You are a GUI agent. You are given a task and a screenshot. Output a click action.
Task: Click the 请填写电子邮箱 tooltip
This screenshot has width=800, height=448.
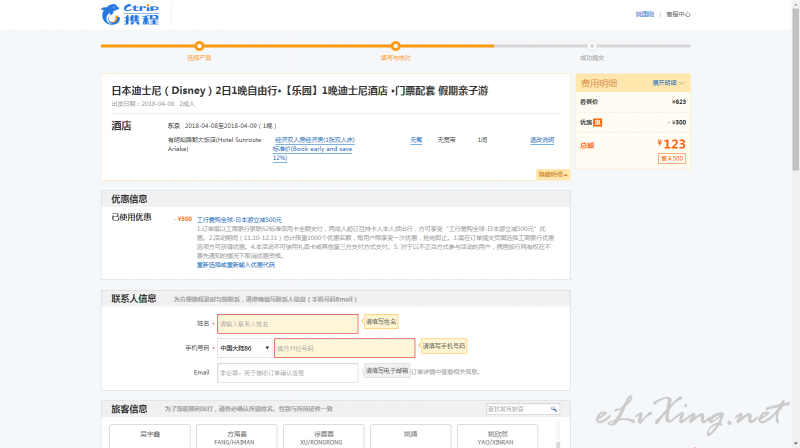pos(387,371)
